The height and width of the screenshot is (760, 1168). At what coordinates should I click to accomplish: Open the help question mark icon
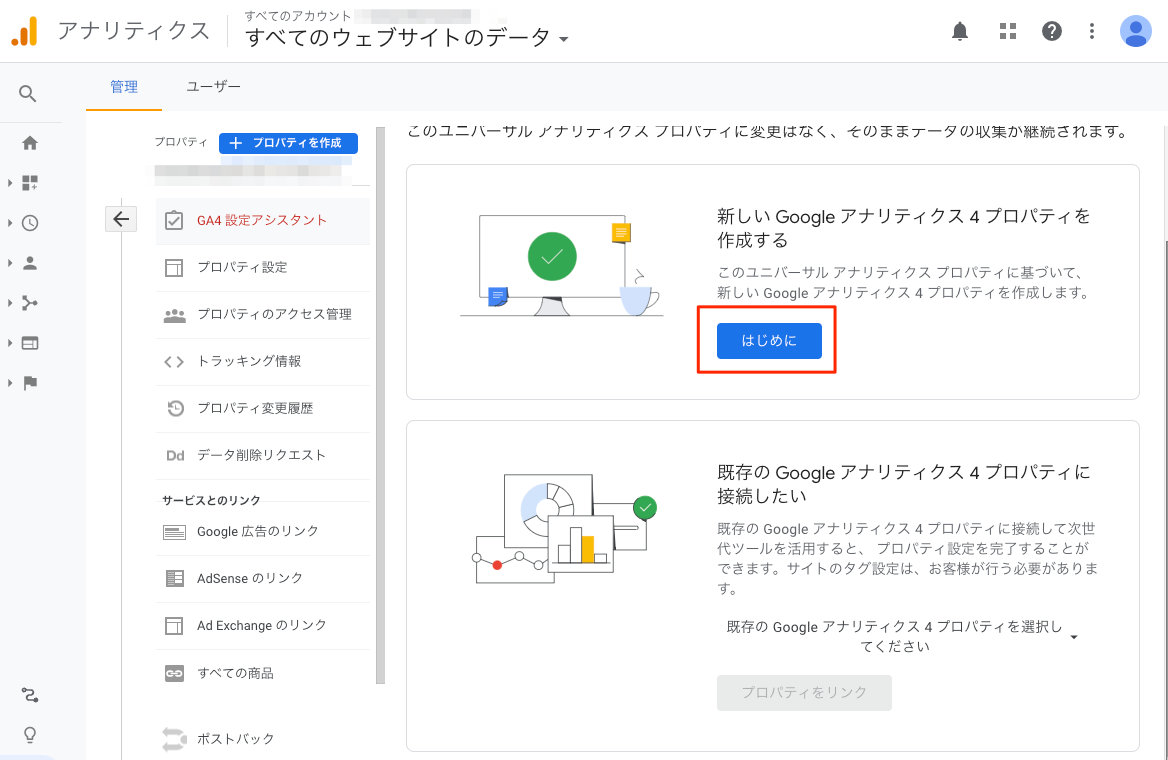[1051, 31]
